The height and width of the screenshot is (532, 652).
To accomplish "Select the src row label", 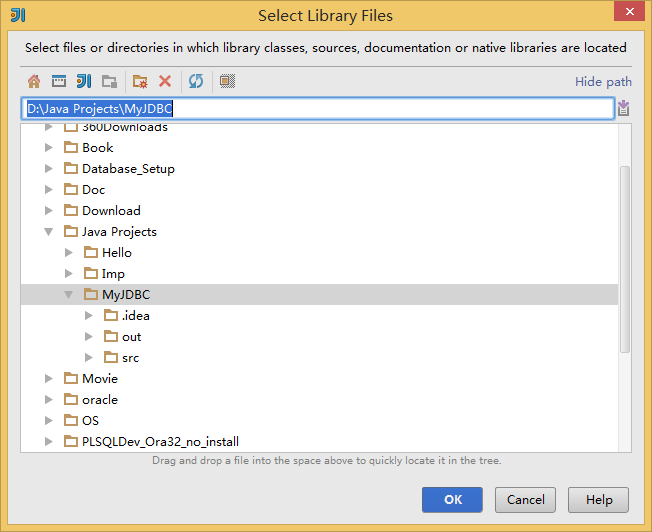I will (131, 358).
